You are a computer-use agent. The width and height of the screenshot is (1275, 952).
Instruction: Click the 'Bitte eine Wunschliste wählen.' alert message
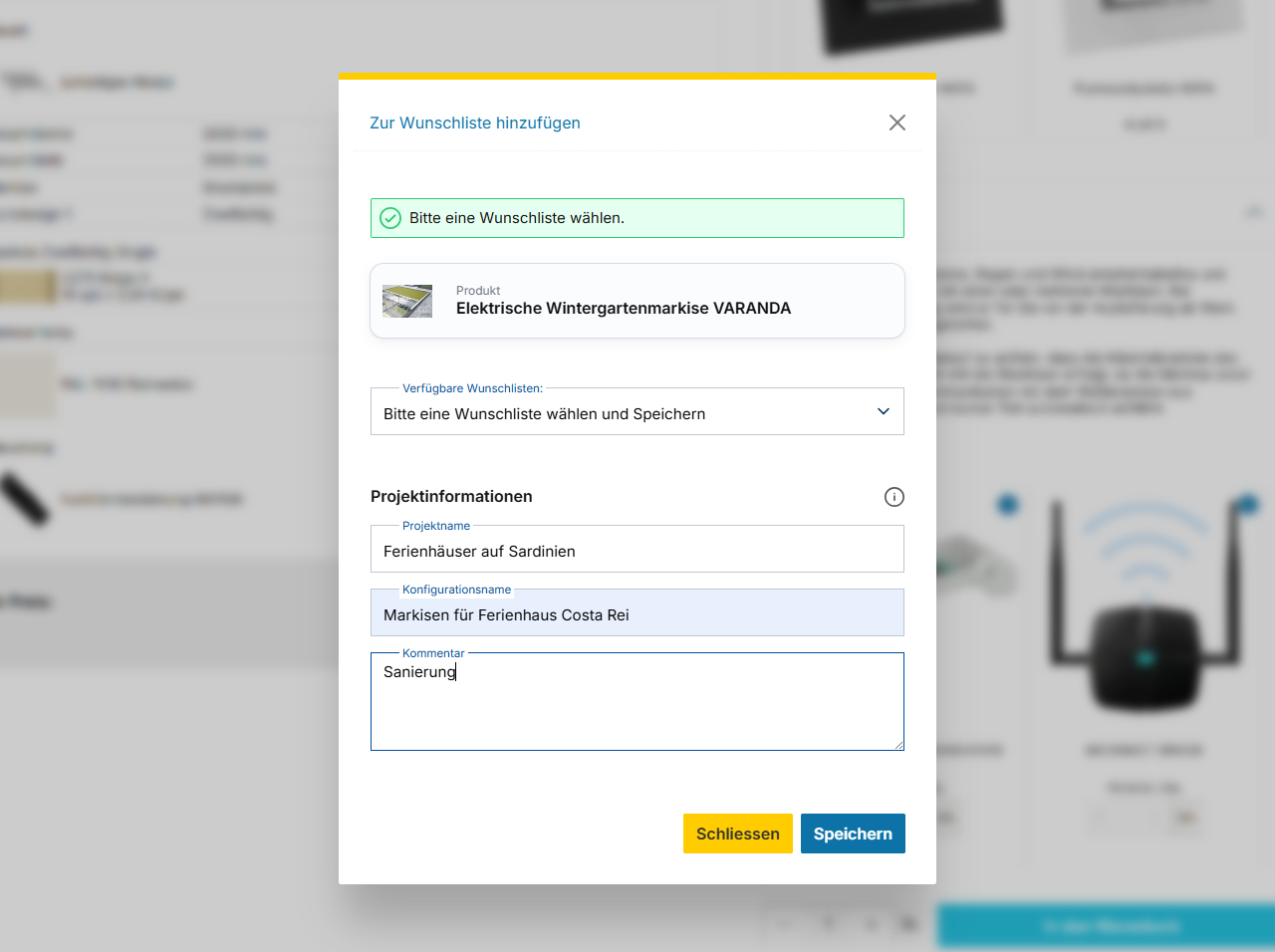(517, 218)
